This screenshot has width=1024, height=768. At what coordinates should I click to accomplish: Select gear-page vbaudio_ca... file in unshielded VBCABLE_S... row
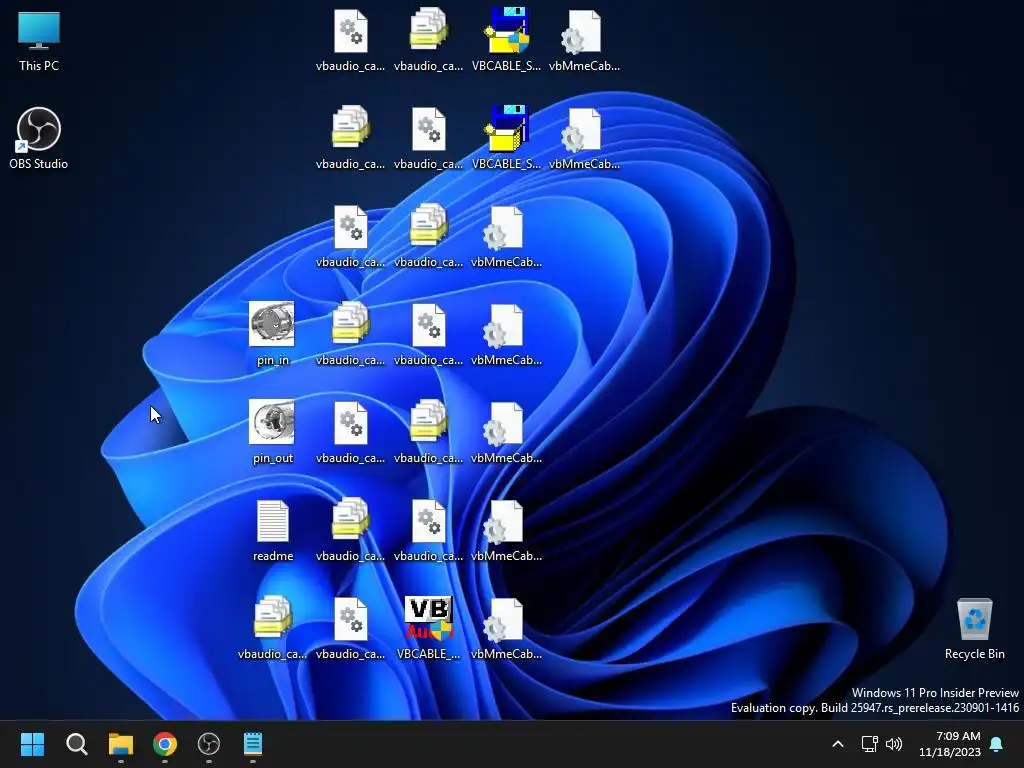428,138
